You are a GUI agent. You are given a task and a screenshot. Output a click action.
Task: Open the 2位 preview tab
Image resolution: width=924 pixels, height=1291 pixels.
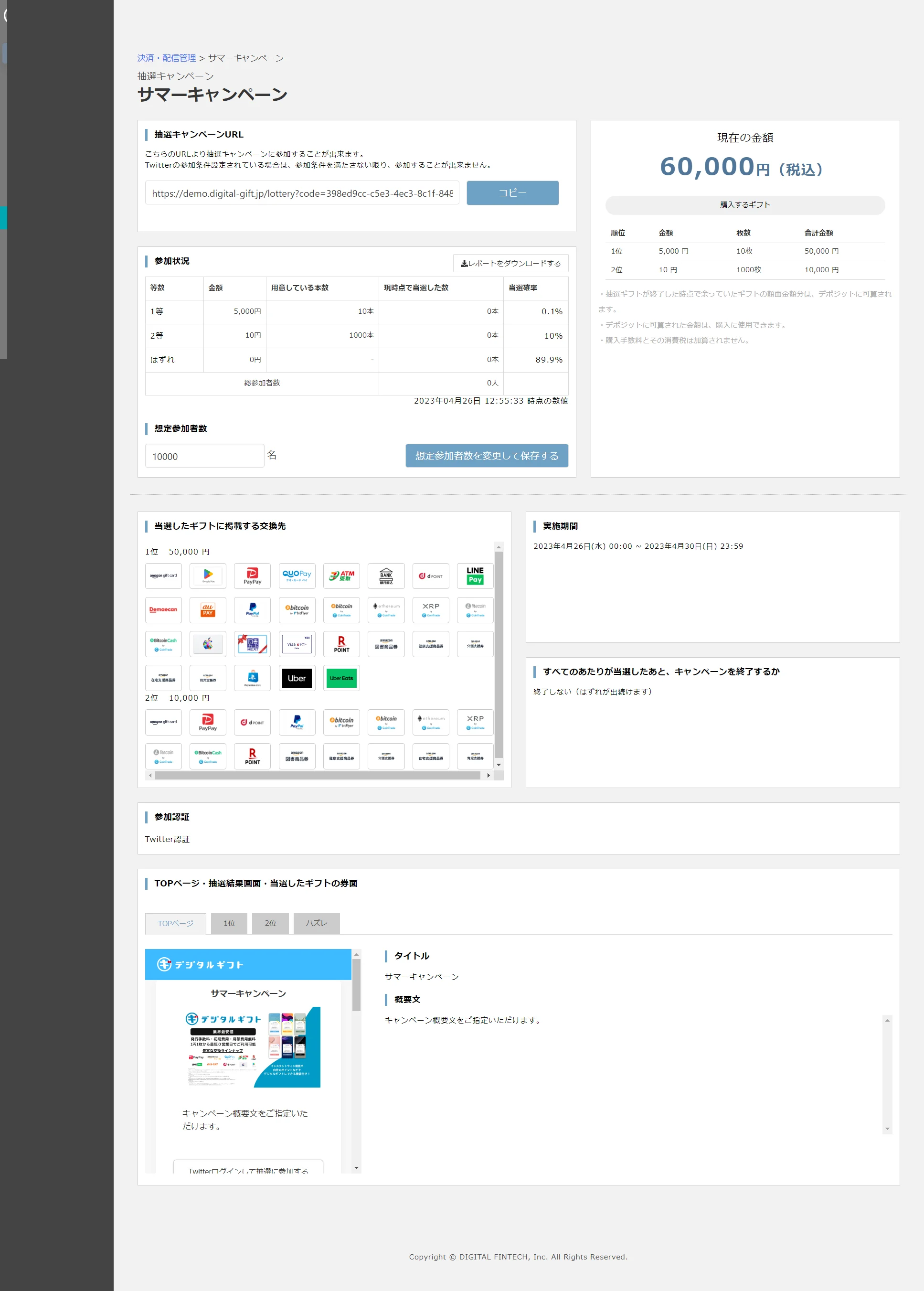(270, 923)
